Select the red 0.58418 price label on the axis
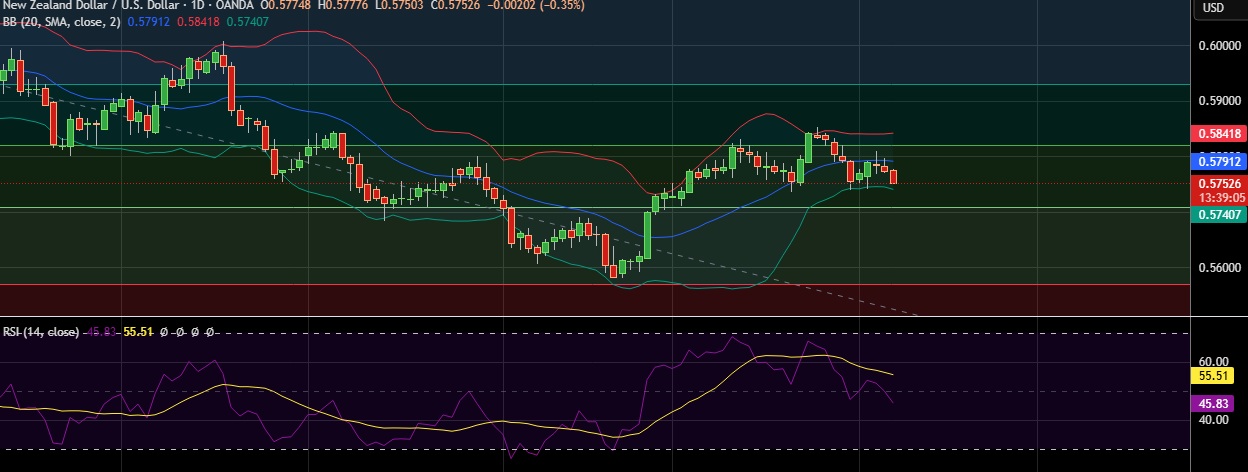The image size is (1248, 472). tap(1219, 133)
